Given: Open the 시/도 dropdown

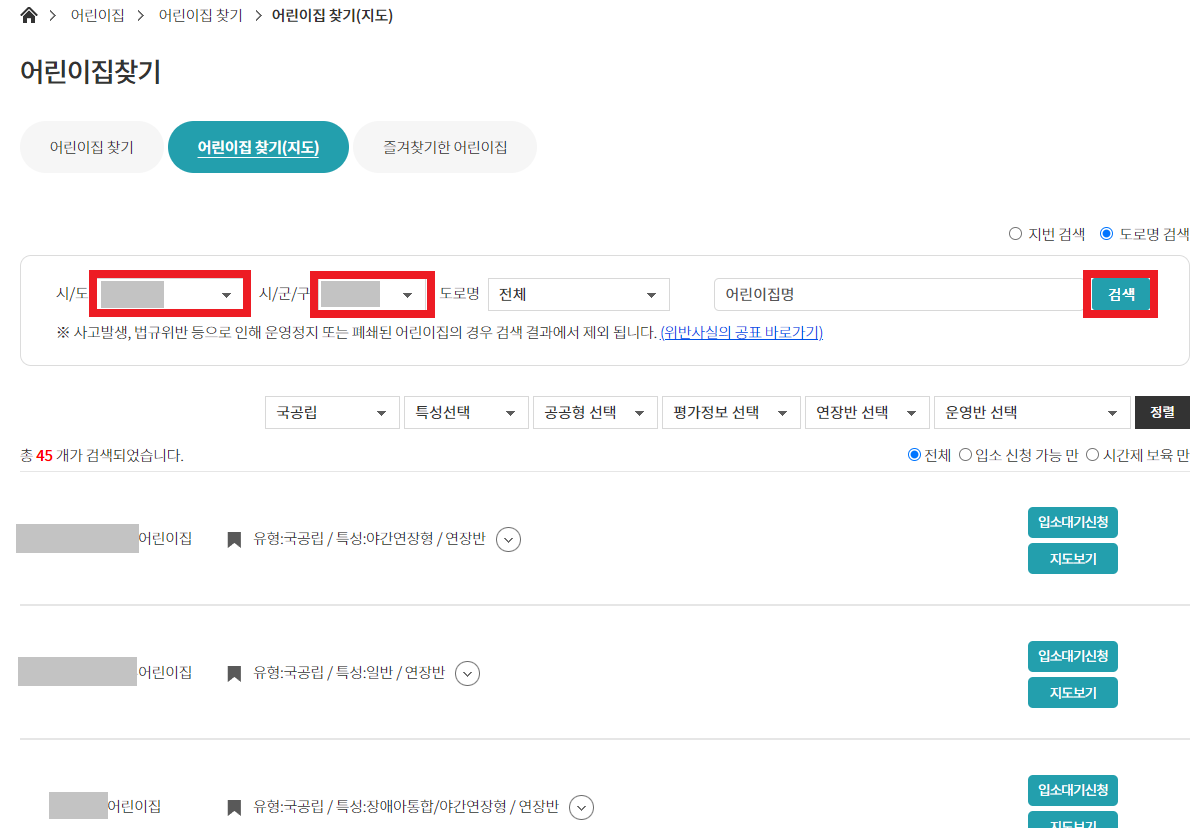Looking at the screenshot, I should click(168, 293).
